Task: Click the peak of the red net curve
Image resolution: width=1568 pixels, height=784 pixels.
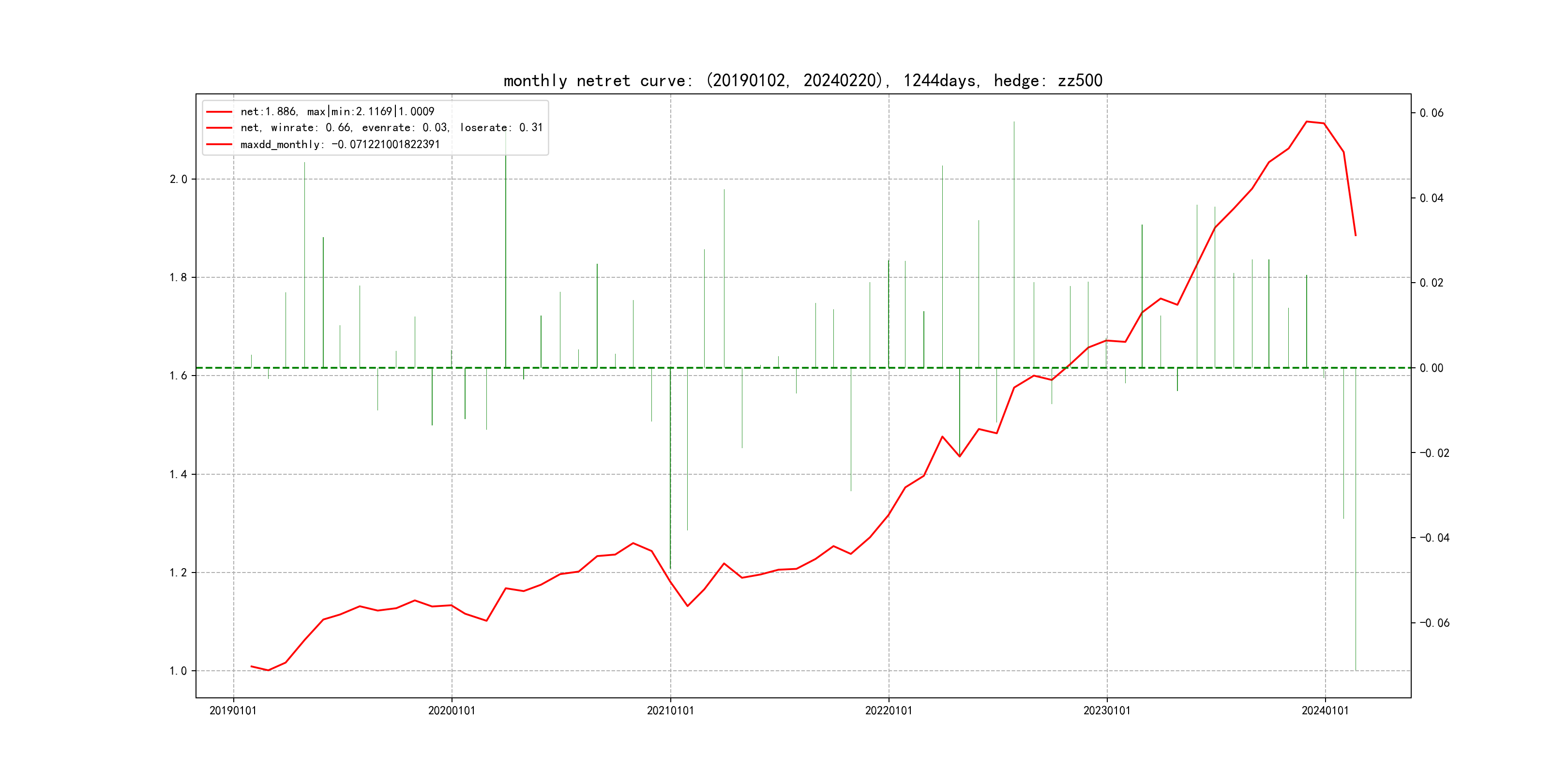Action: (x=1306, y=122)
